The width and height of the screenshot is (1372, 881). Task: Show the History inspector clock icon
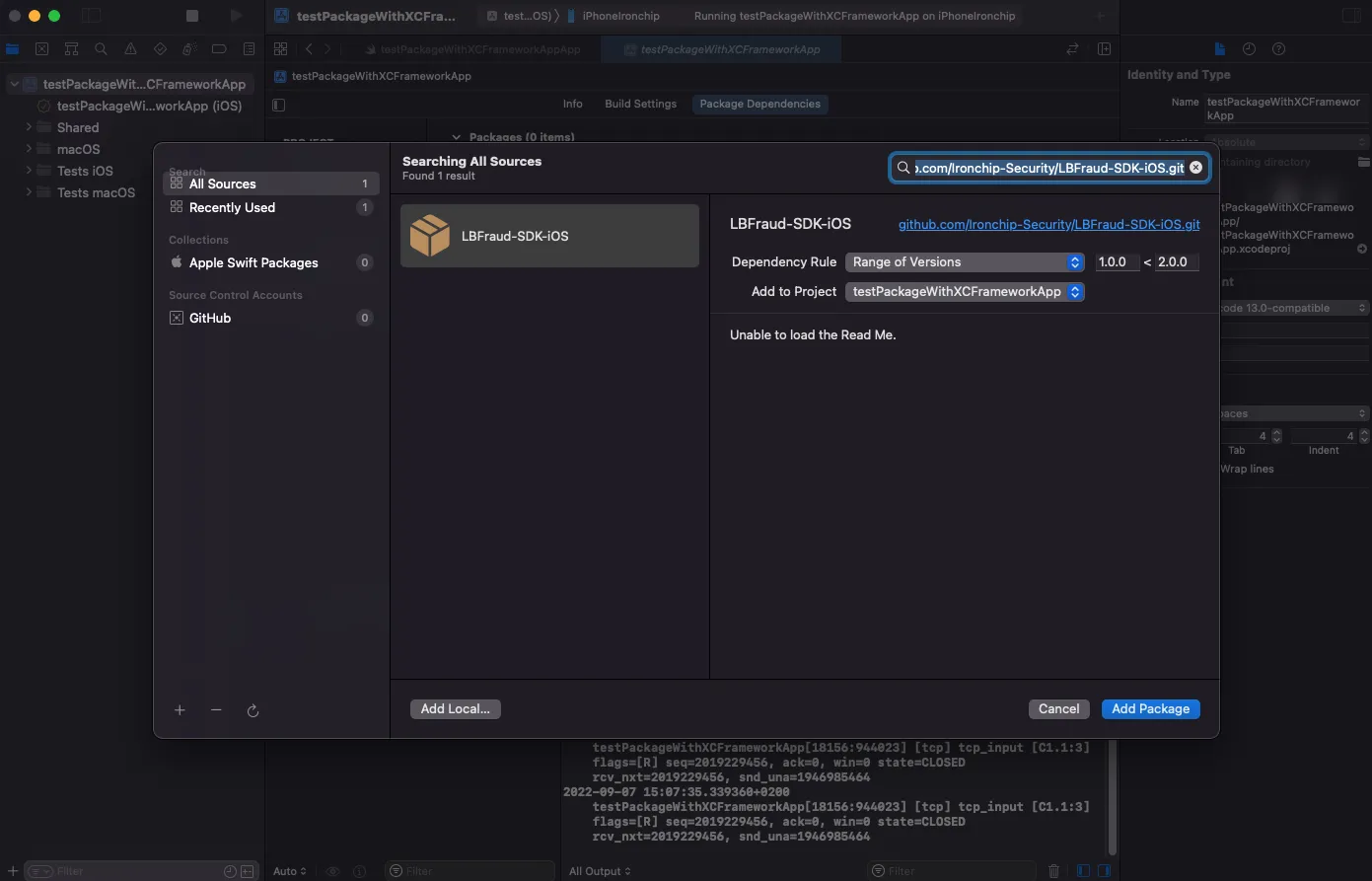click(1249, 48)
